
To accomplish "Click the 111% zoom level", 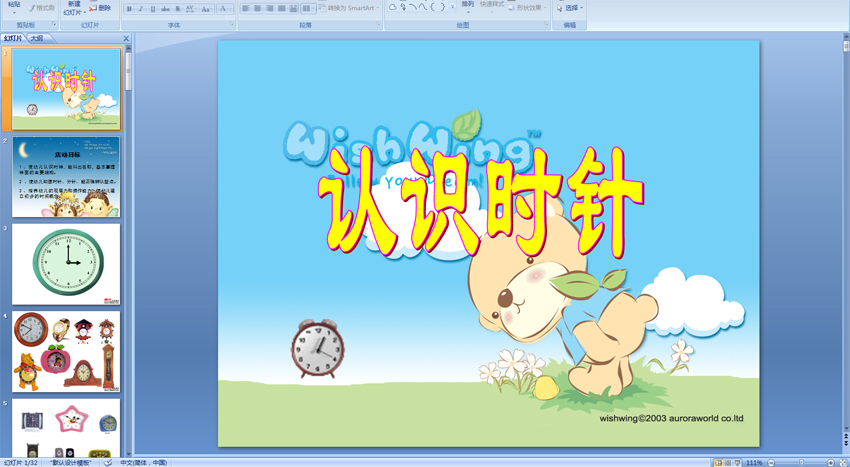I will (x=754, y=463).
